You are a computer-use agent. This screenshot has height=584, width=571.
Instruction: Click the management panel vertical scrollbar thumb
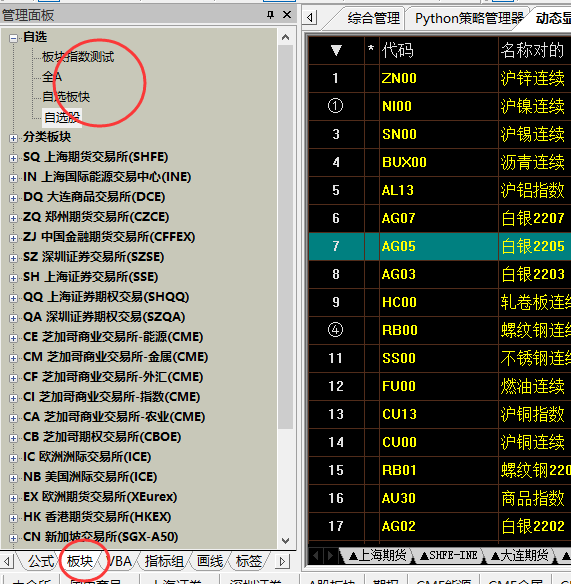tap(286, 237)
